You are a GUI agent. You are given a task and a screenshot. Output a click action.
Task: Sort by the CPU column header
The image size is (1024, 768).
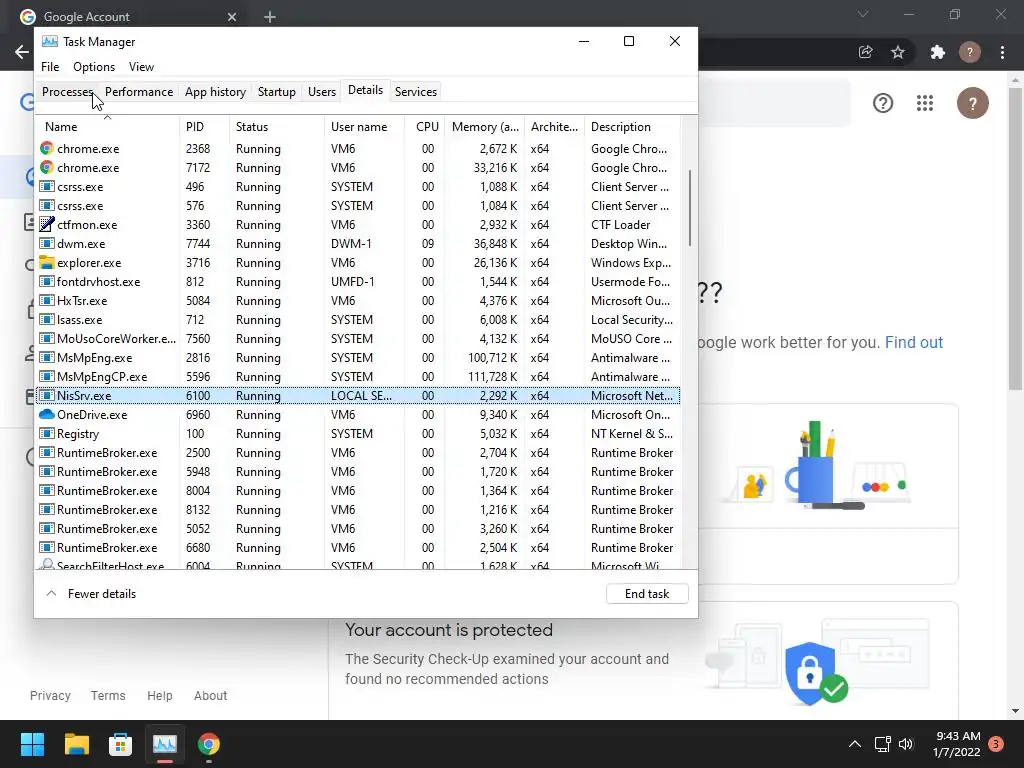425,127
